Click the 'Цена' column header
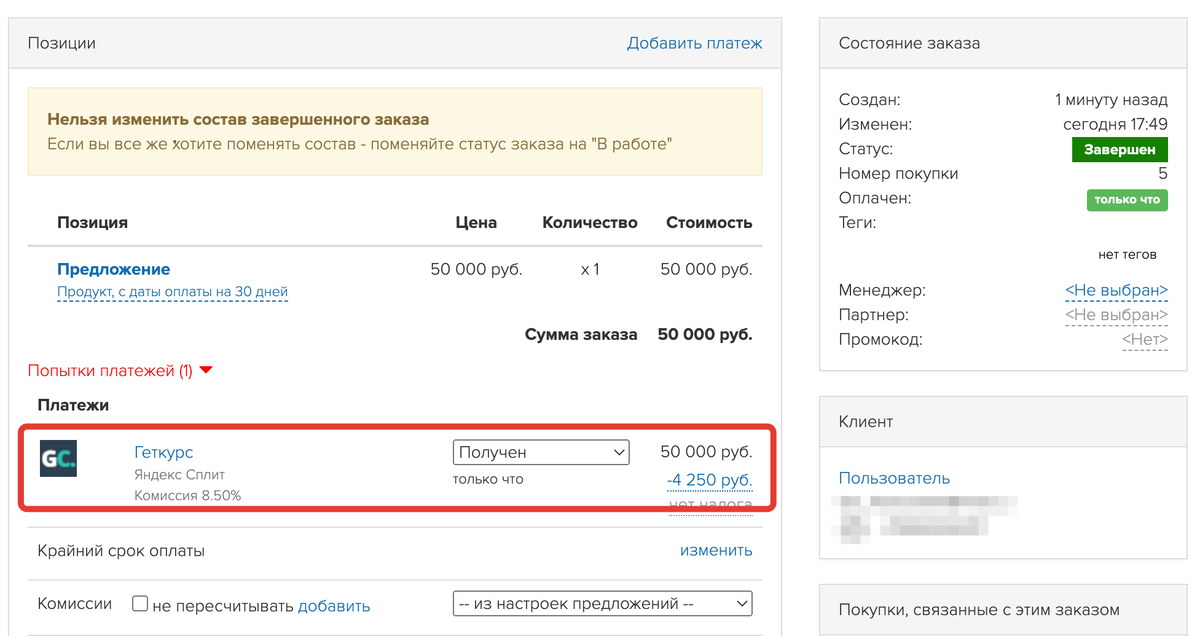 (x=476, y=222)
